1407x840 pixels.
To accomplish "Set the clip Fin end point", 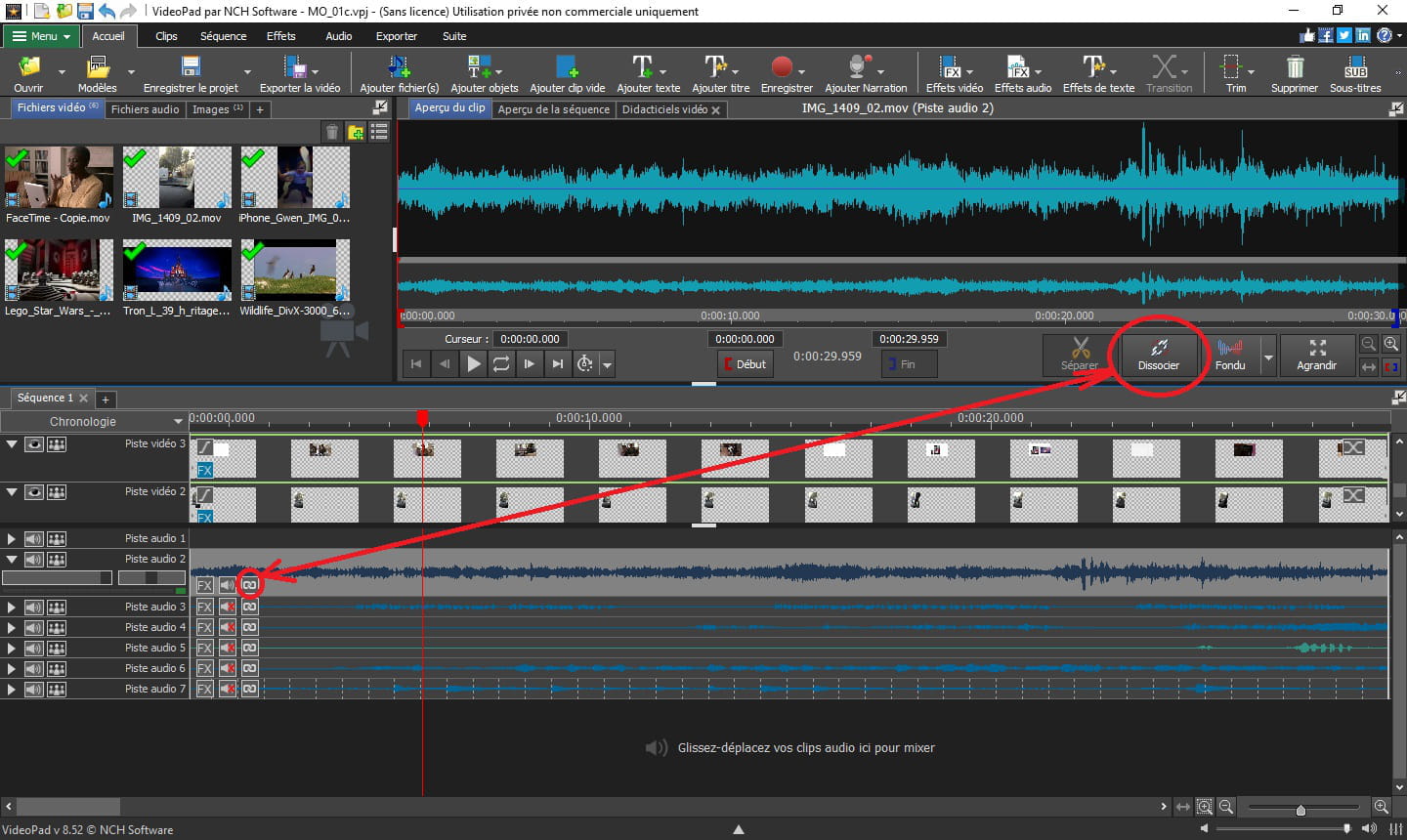I will (909, 364).
